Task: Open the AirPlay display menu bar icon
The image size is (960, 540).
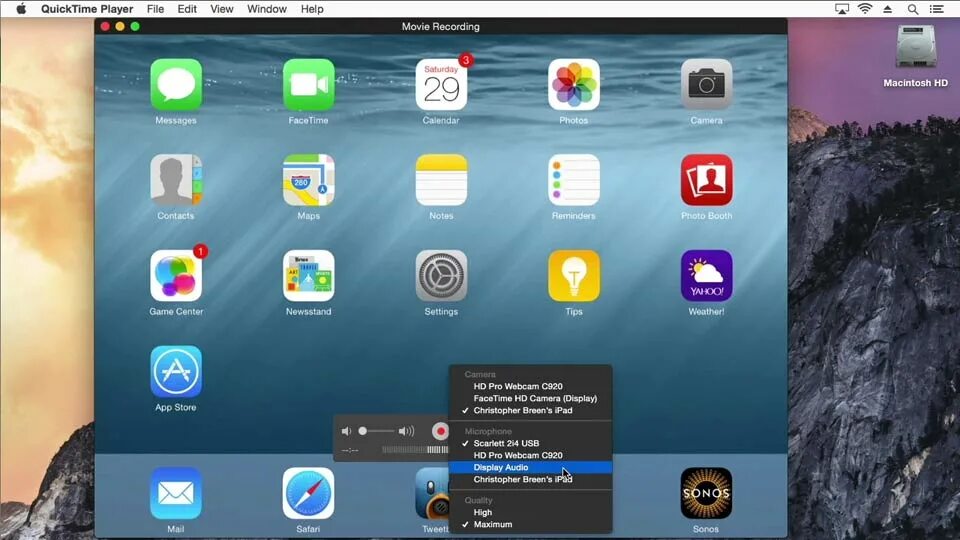Action: click(842, 9)
